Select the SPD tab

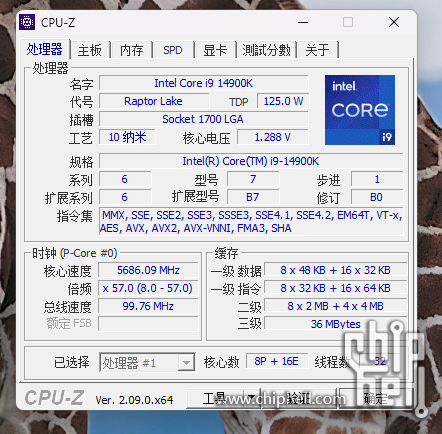click(173, 50)
